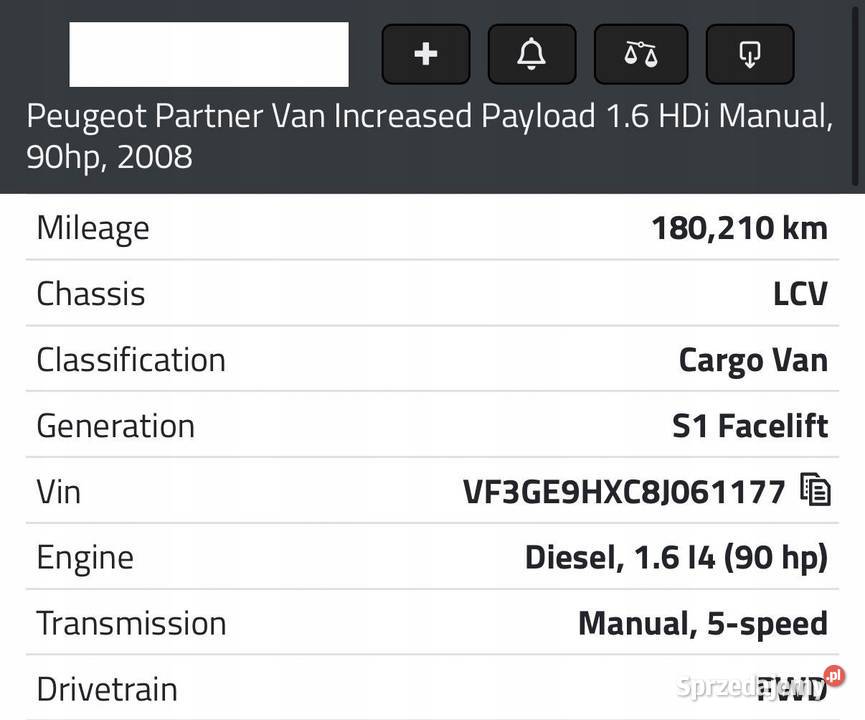This screenshot has height=720, width=865.
Task: Click the balance scale compare icon
Action: [641, 54]
